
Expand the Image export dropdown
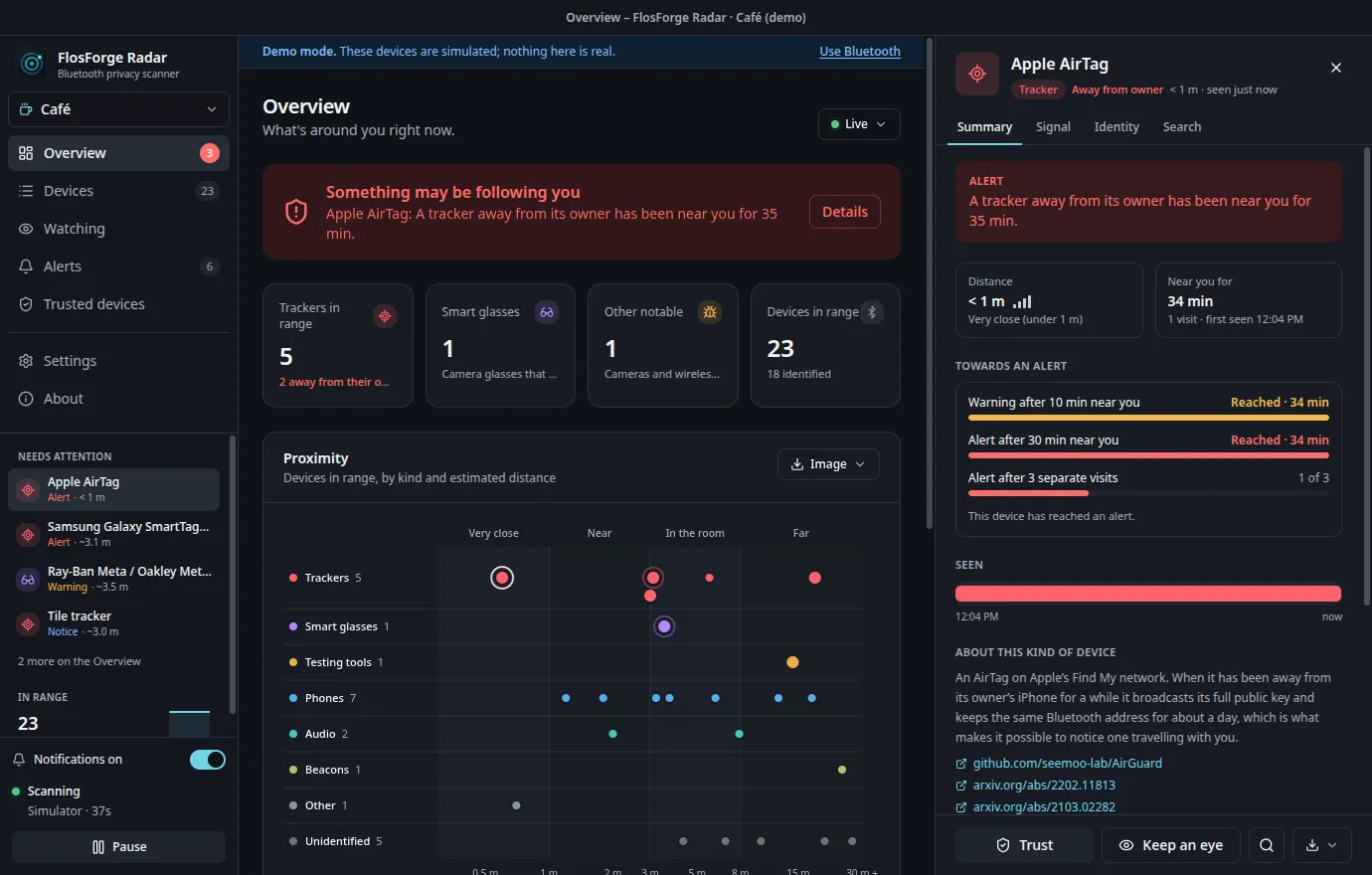(x=828, y=464)
